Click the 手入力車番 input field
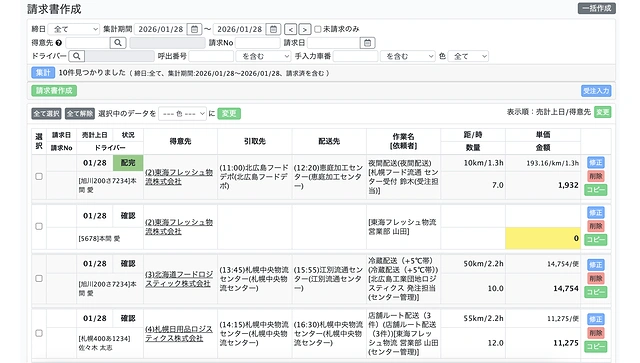Screen dimensions: 640x363 pyautogui.click(x=356, y=56)
